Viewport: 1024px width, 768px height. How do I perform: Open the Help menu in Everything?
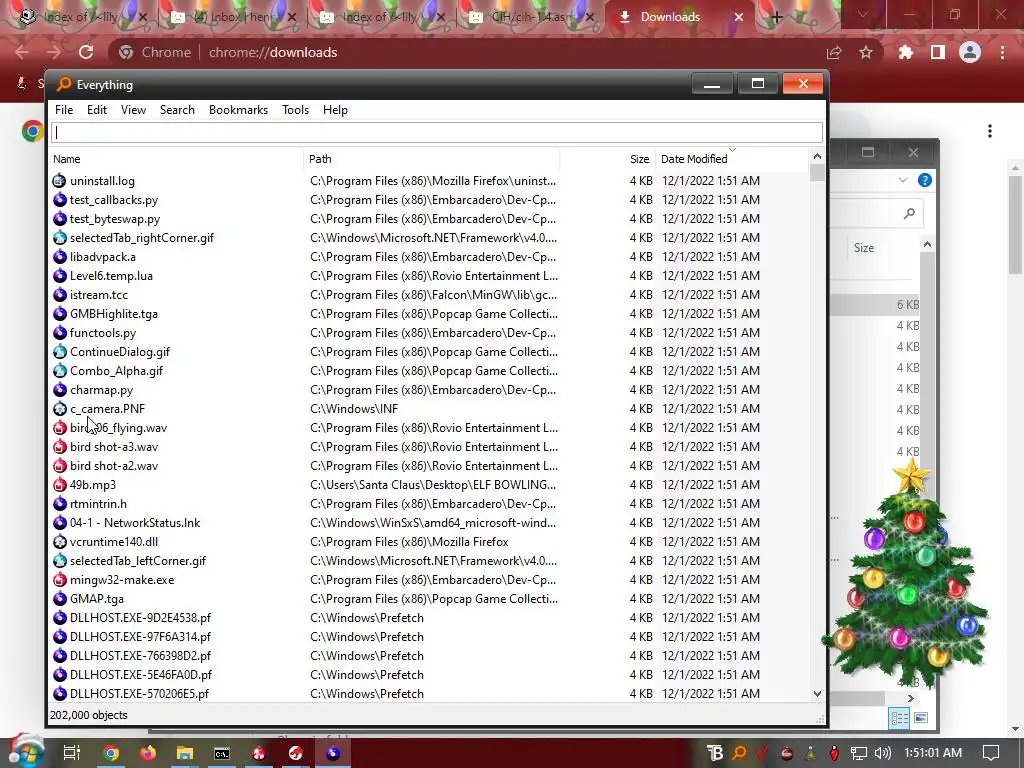[335, 110]
